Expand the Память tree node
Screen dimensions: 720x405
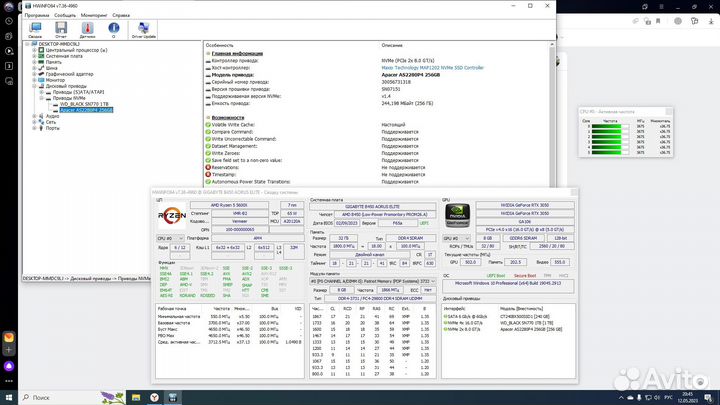click(x=34, y=62)
